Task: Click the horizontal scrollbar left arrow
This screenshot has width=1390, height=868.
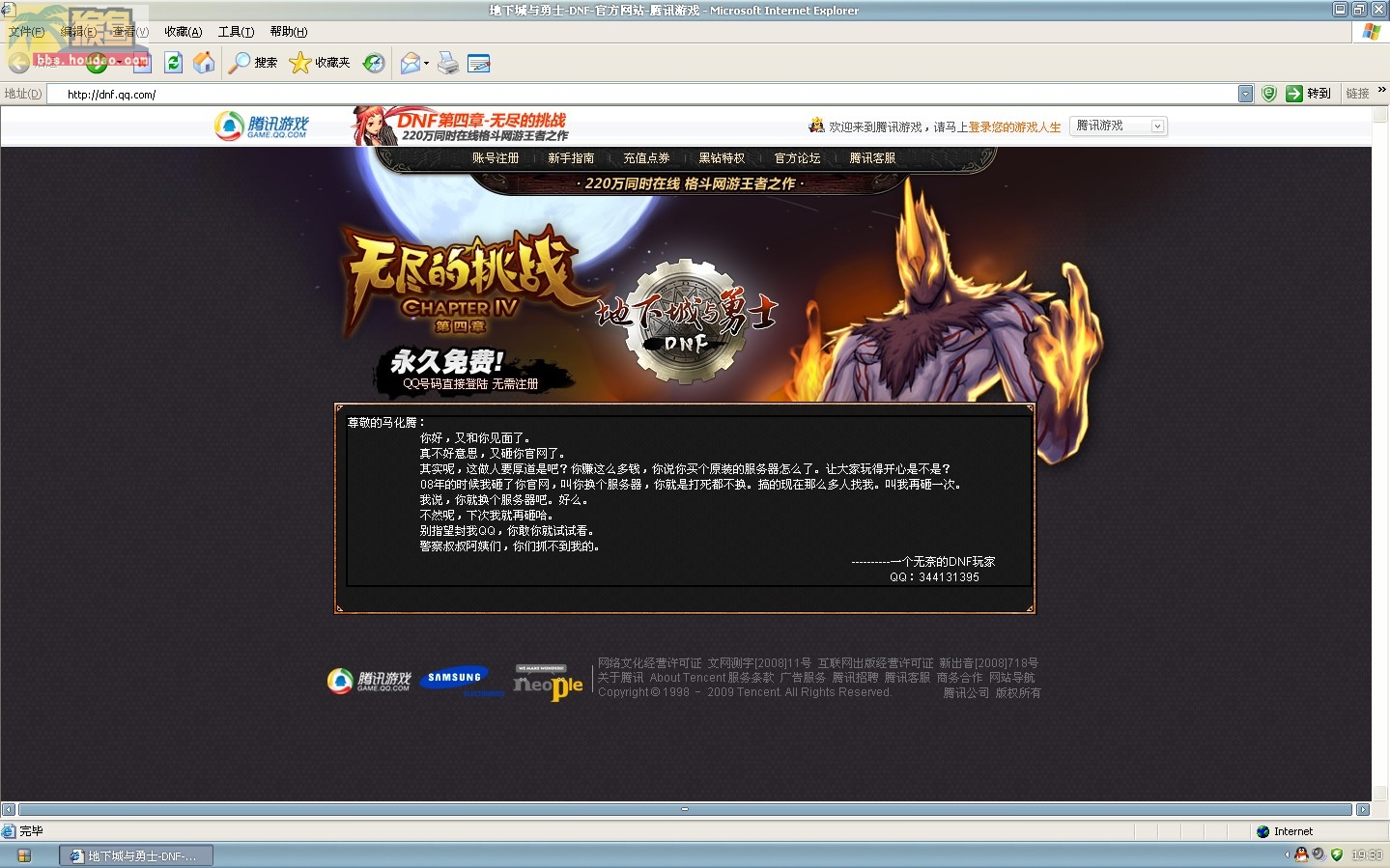Action: 9,810
